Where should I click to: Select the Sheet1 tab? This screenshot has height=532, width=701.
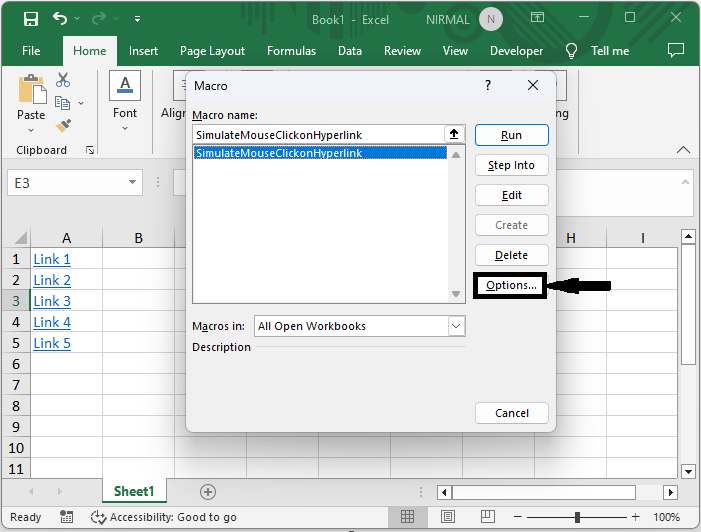134,491
